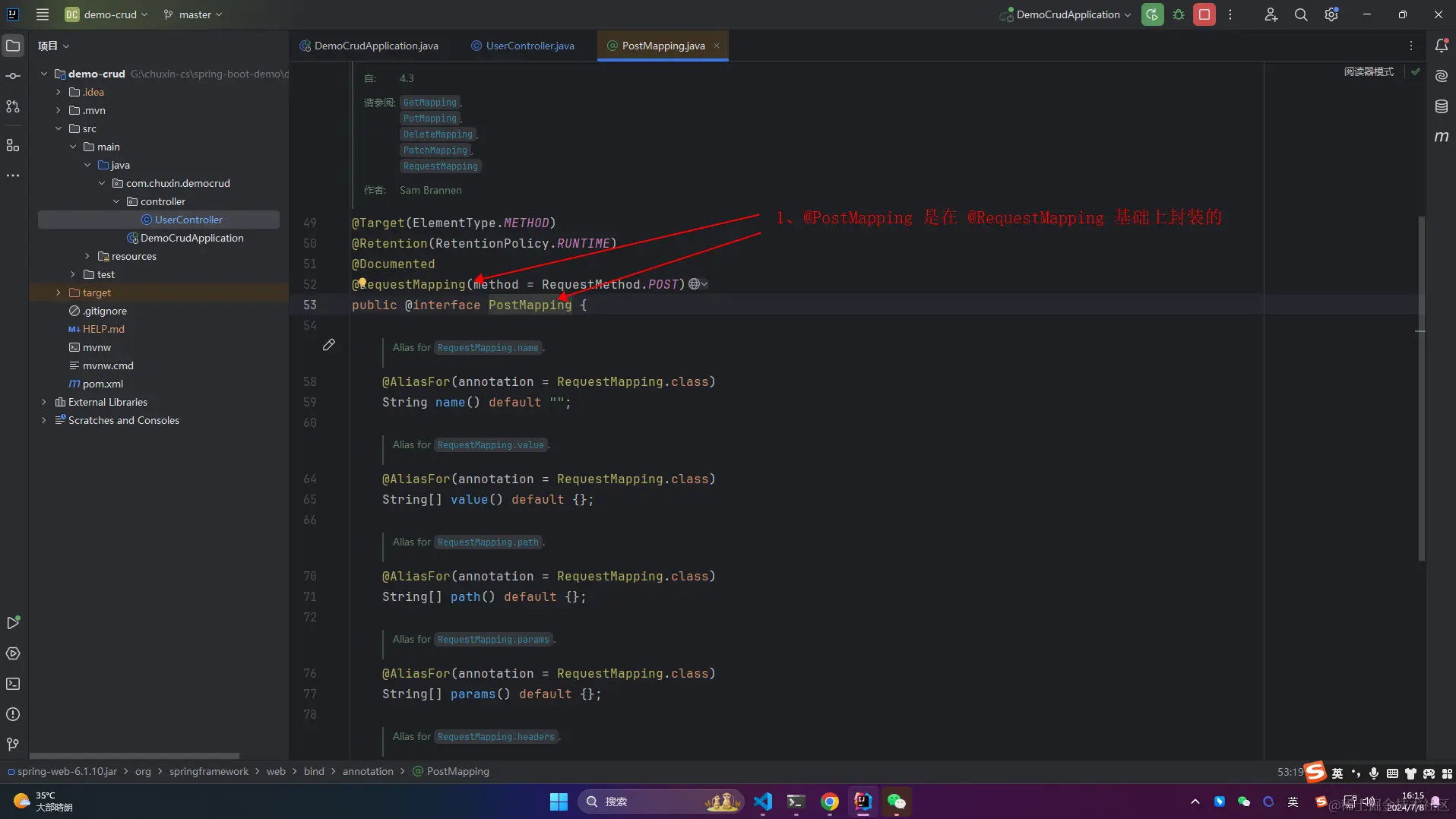Expand the .mvn folder
1456x819 pixels.
click(x=59, y=110)
